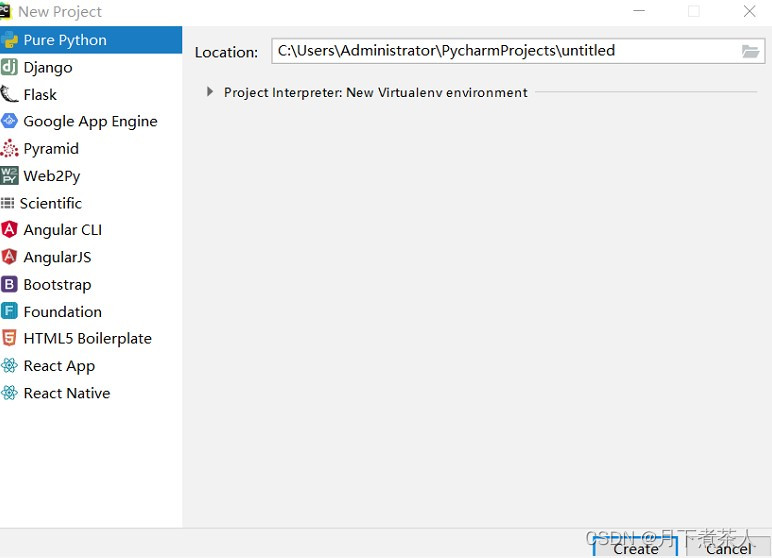Click the HTML5 Boilerplate icon
This screenshot has width=772, height=558.
[9, 338]
